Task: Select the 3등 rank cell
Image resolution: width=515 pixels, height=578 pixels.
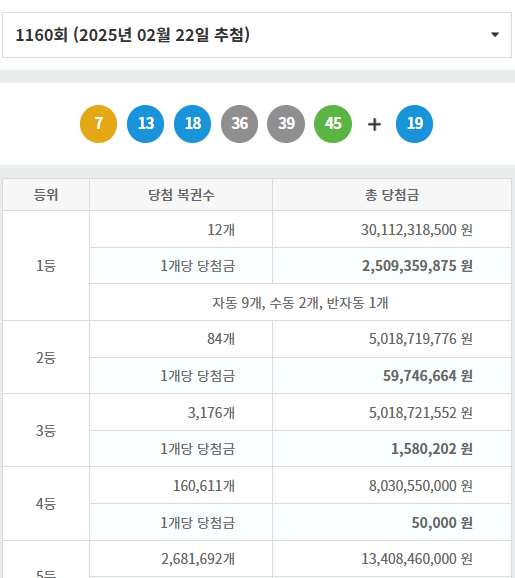Action: pyautogui.click(x=46, y=430)
